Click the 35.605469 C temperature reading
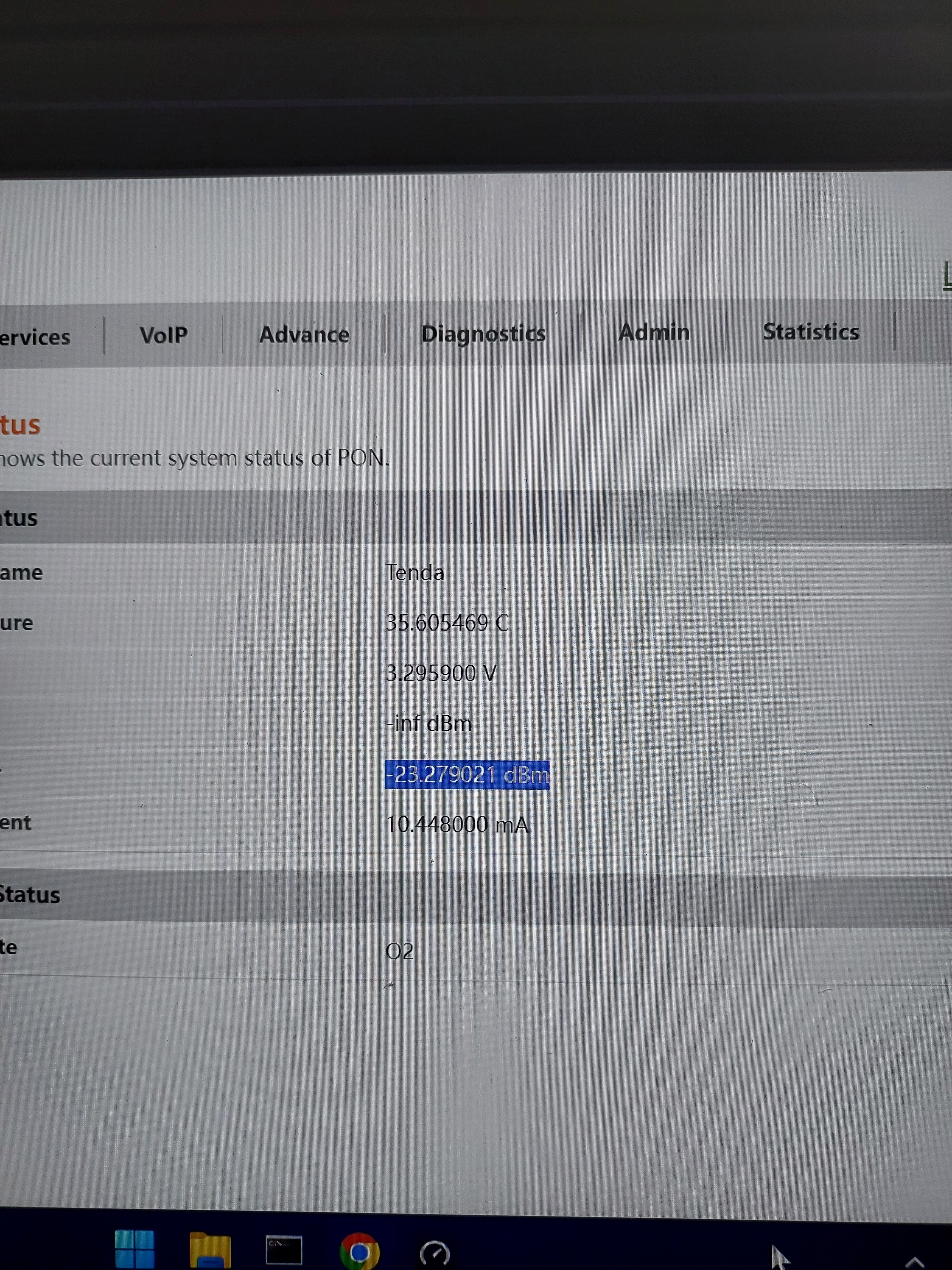The image size is (952, 1270). point(446,623)
